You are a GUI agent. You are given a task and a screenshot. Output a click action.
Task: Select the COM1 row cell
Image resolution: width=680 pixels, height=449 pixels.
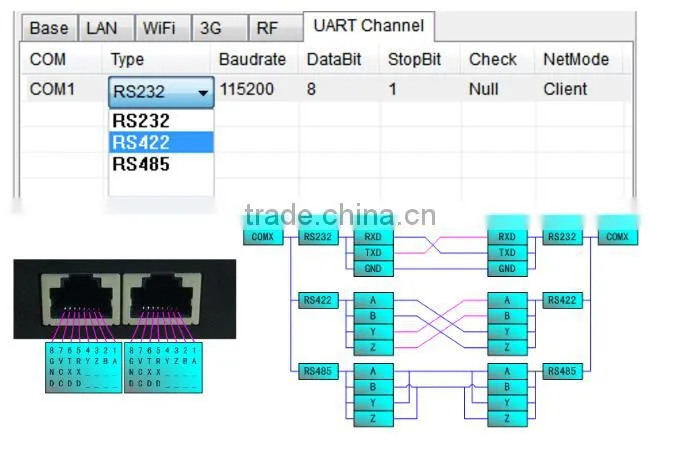tap(61, 89)
